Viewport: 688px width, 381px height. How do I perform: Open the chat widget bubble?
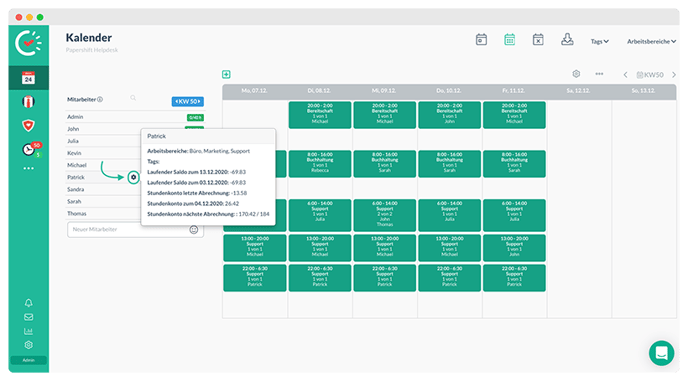point(662,353)
